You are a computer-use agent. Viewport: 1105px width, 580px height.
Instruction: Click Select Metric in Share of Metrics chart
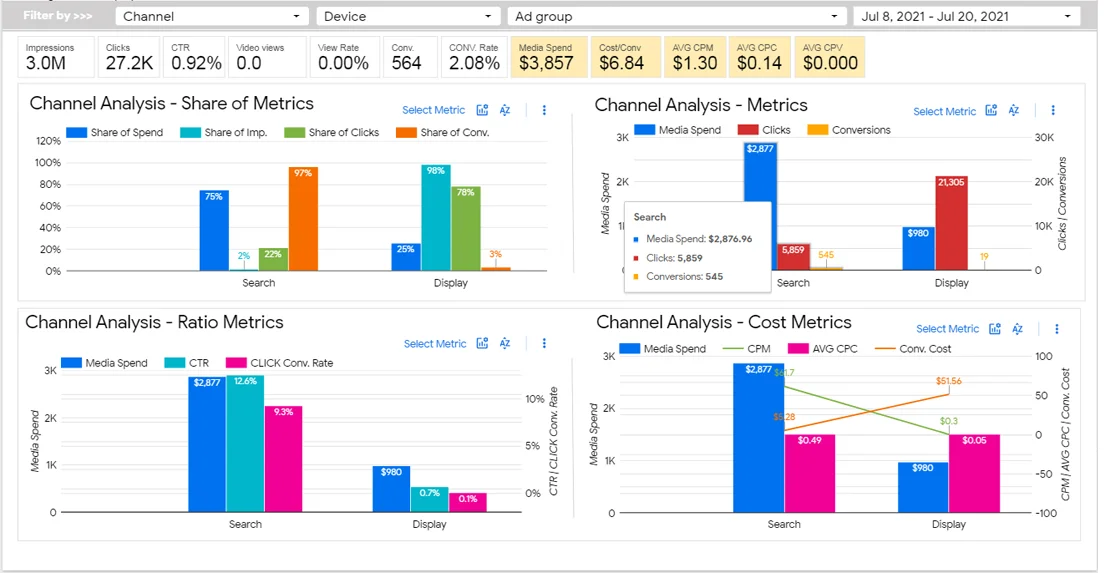(433, 111)
